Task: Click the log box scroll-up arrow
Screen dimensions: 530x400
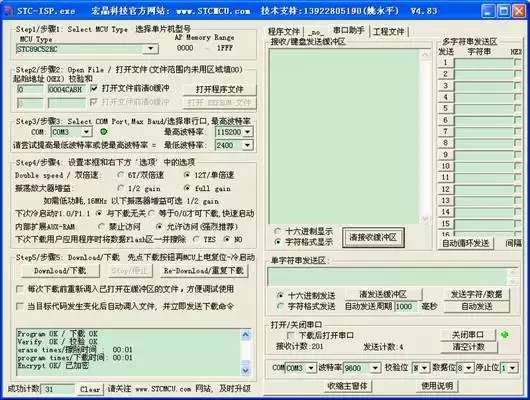Action: pos(246,335)
